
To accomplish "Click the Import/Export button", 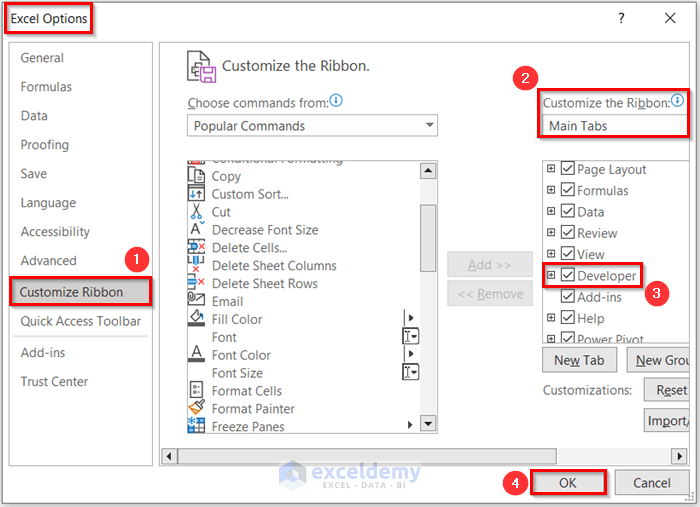I will click(x=667, y=420).
